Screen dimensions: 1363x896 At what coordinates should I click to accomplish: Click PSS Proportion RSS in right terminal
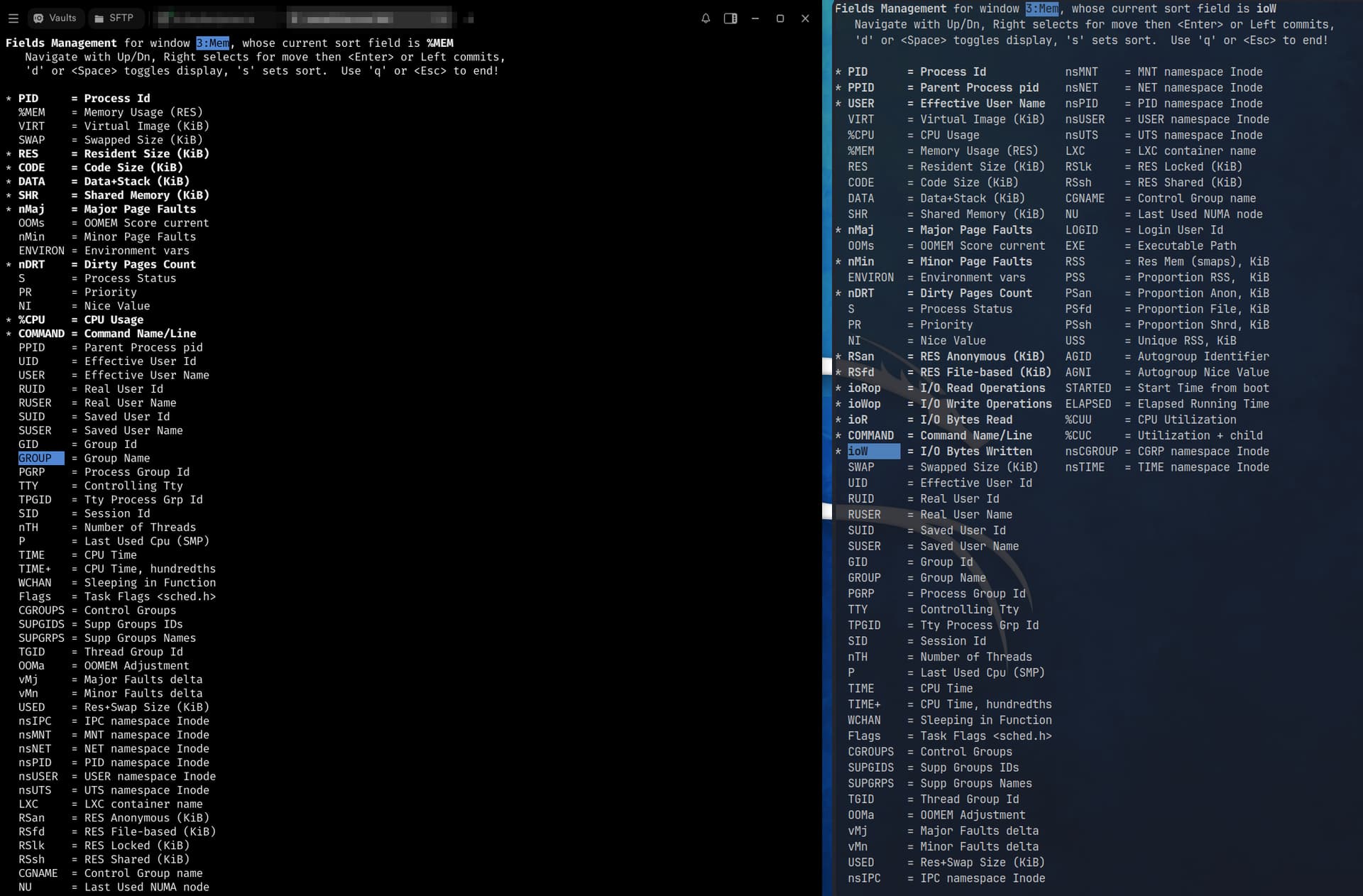[x=1167, y=278]
